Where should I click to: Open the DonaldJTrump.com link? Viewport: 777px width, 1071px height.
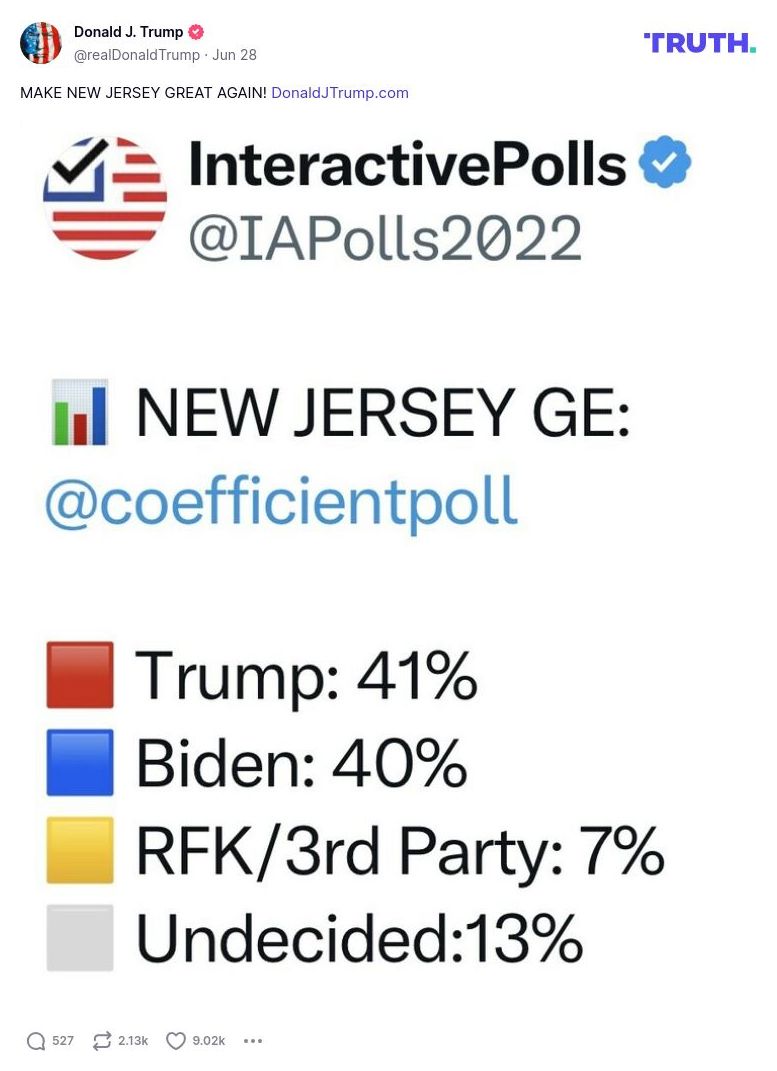tap(340, 93)
